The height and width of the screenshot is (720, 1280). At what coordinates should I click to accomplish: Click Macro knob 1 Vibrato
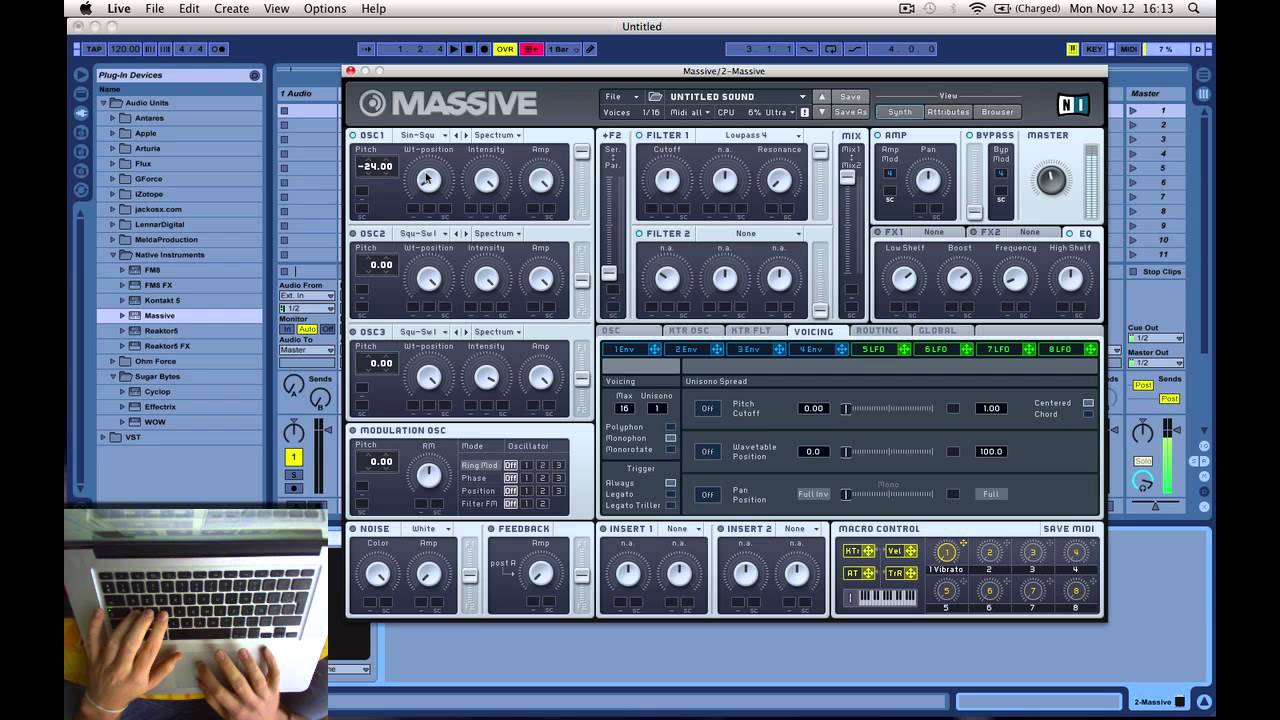(946, 552)
